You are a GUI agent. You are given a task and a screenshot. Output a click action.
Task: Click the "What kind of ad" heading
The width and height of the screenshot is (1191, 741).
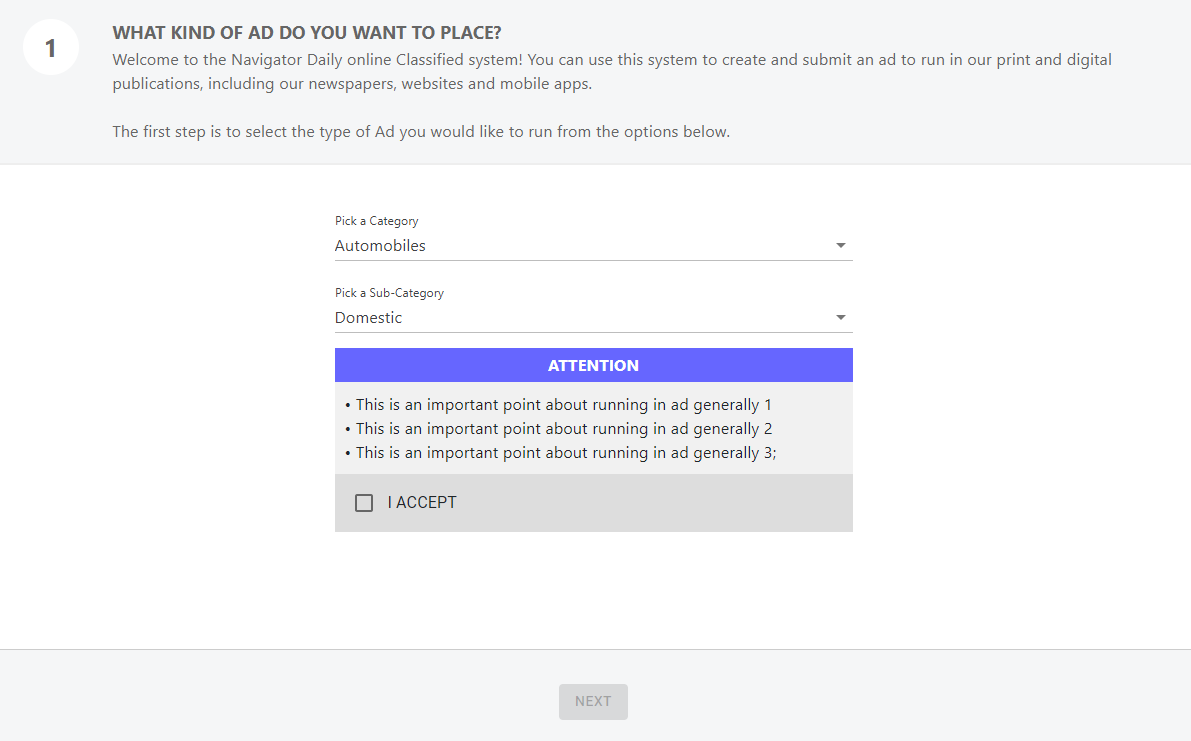coord(307,33)
